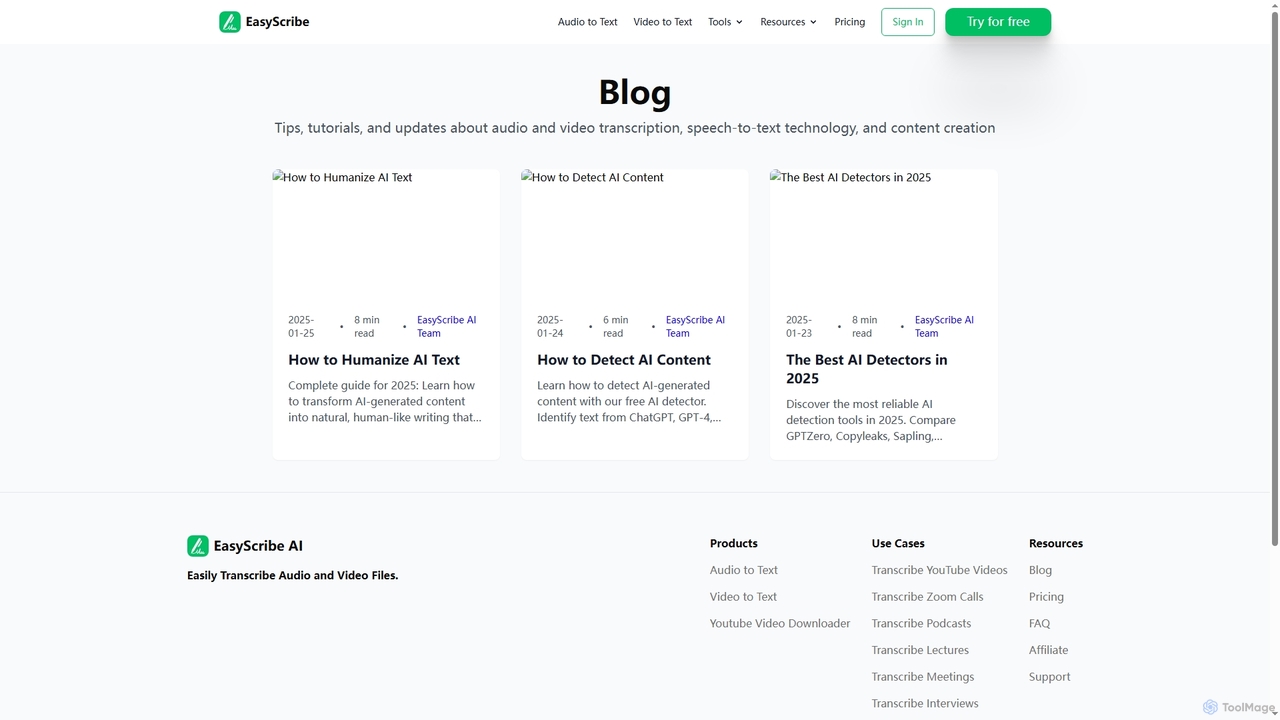This screenshot has width=1280, height=720.
Task: Expand the Tools dropdown menu
Action: (x=725, y=22)
